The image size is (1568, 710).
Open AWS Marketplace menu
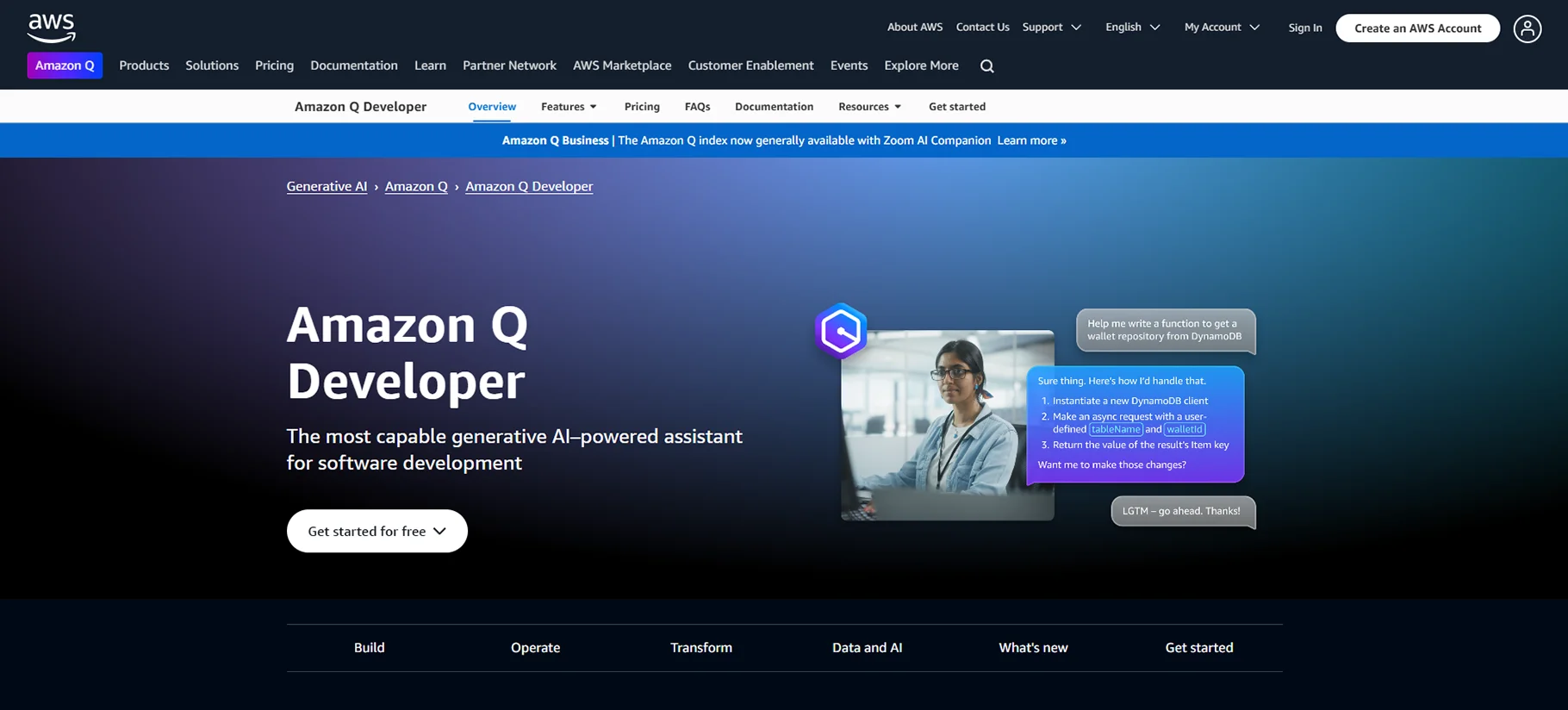pos(622,65)
